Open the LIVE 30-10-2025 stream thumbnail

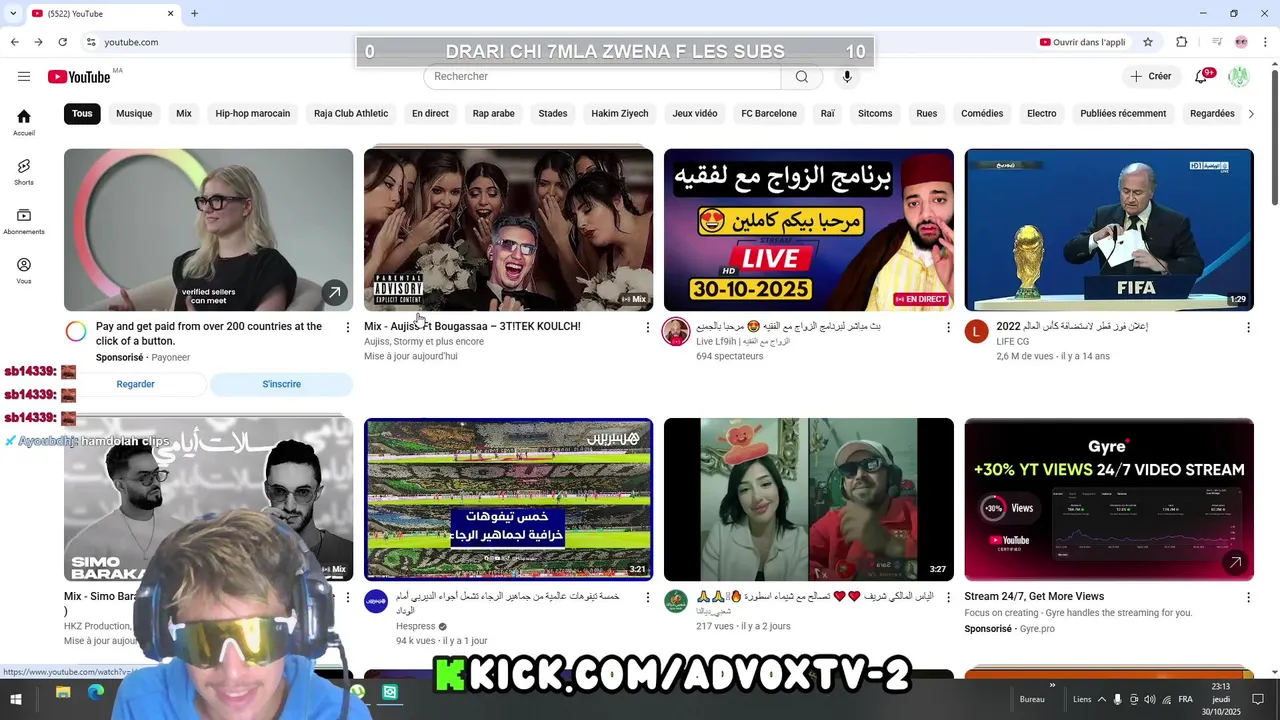pos(809,230)
